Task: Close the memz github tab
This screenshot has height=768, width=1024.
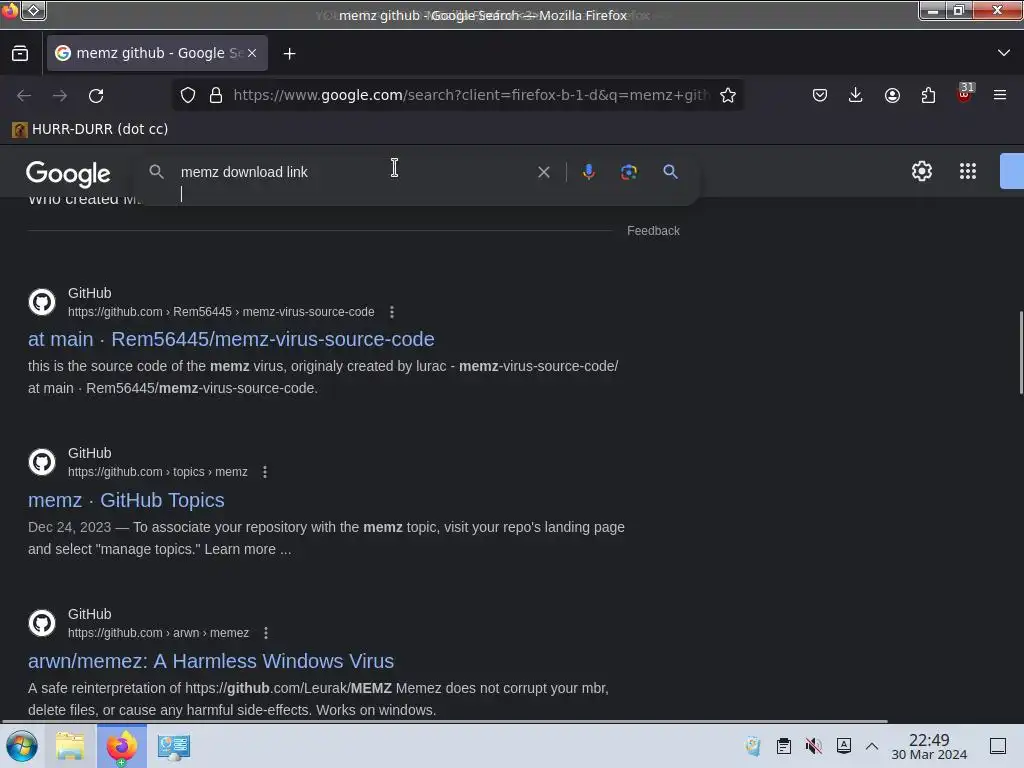Action: [x=252, y=53]
